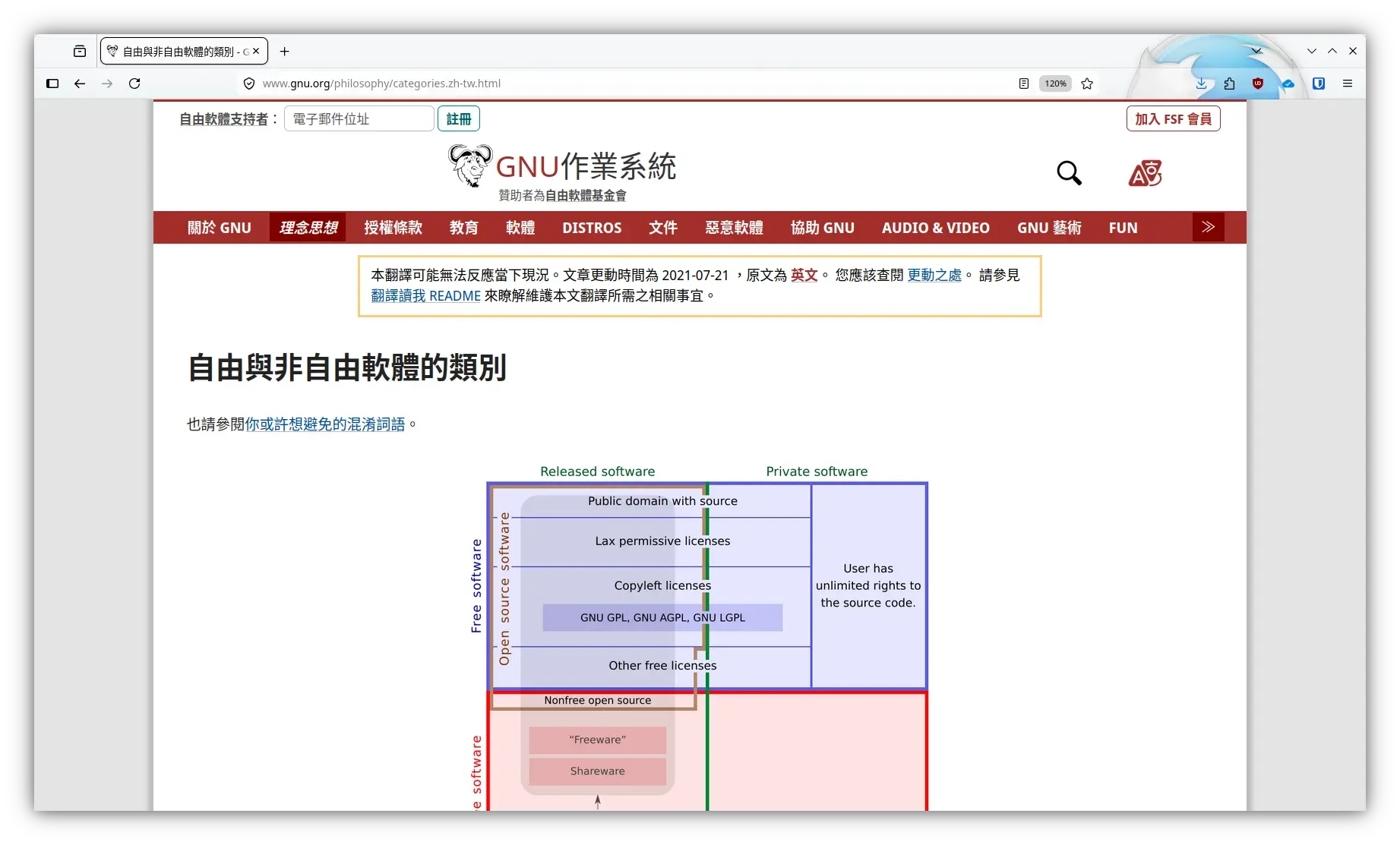Expand more navigation items arrow
The image size is (1400, 845).
point(1208,227)
